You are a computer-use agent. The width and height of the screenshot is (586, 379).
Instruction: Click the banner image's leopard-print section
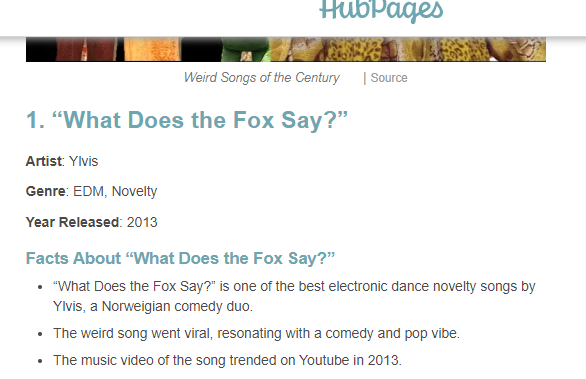point(407,49)
